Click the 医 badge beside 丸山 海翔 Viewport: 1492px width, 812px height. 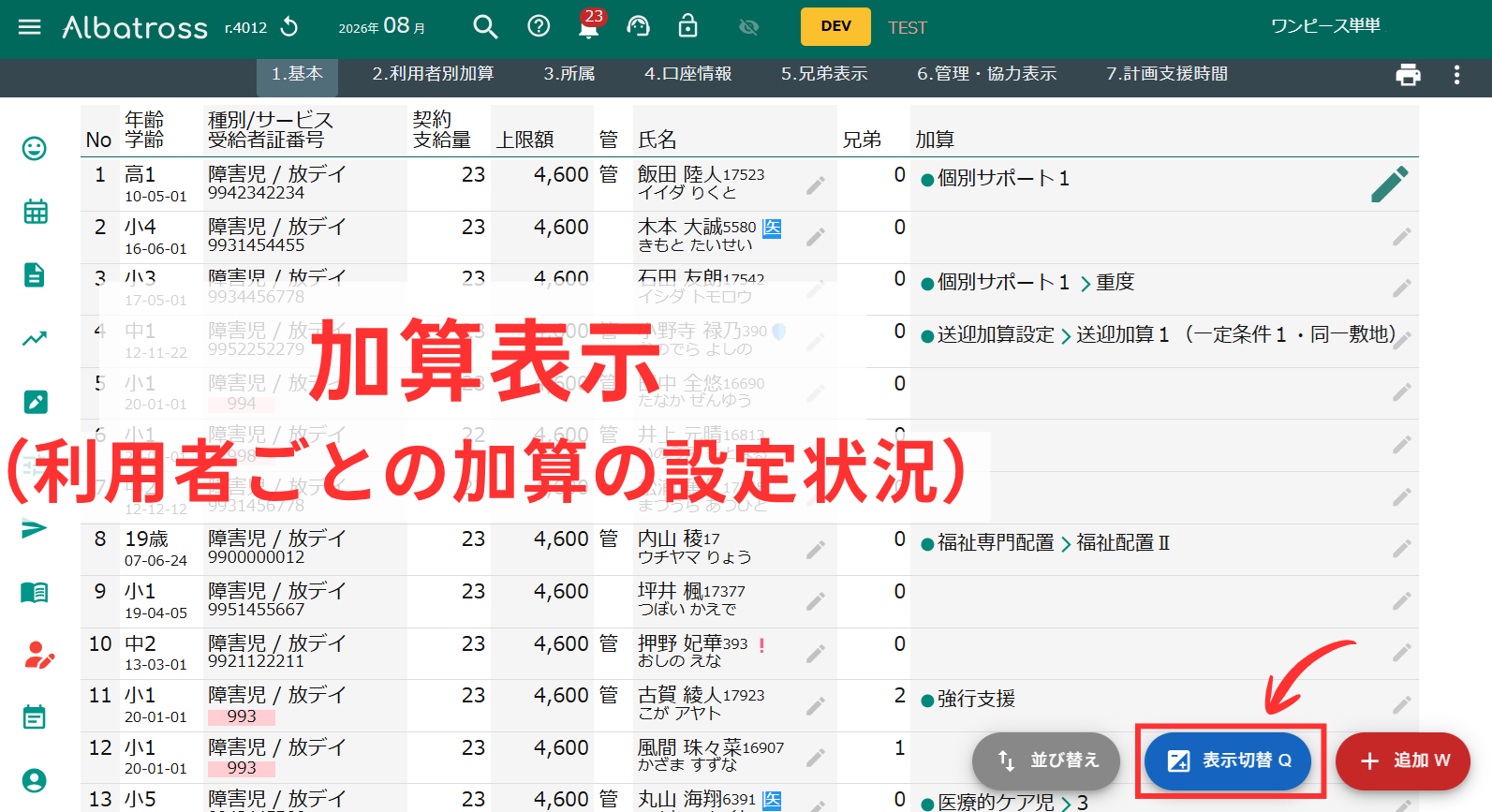pos(772,800)
